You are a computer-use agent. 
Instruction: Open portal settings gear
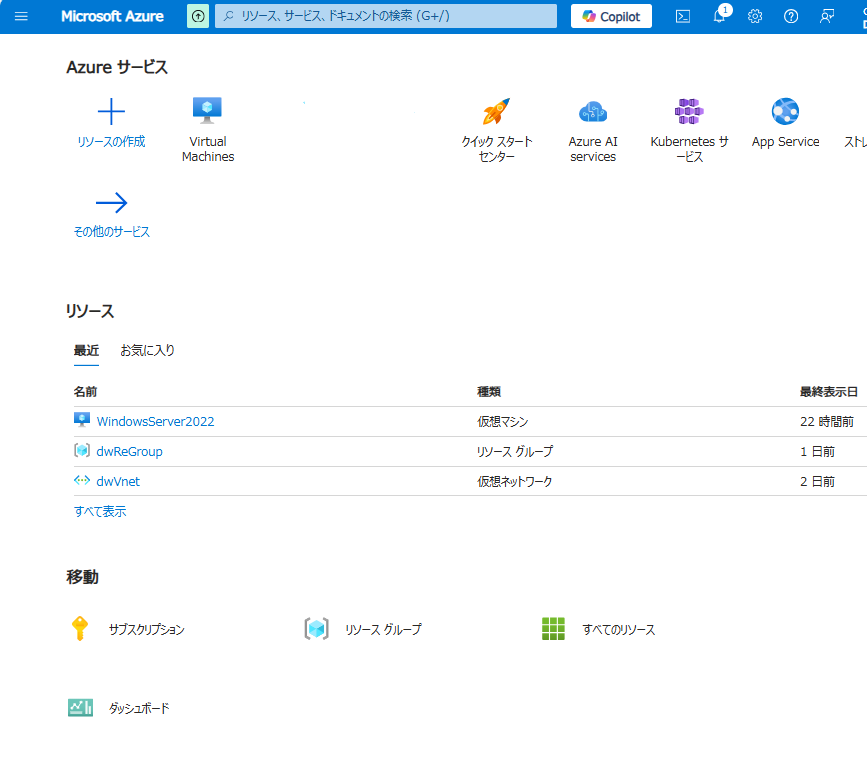[x=755, y=17]
